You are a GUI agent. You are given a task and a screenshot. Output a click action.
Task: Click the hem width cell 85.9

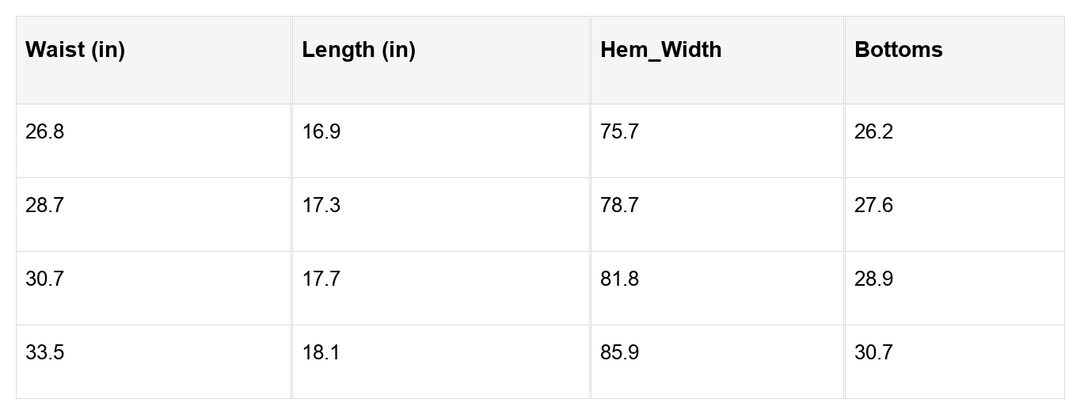coord(619,353)
